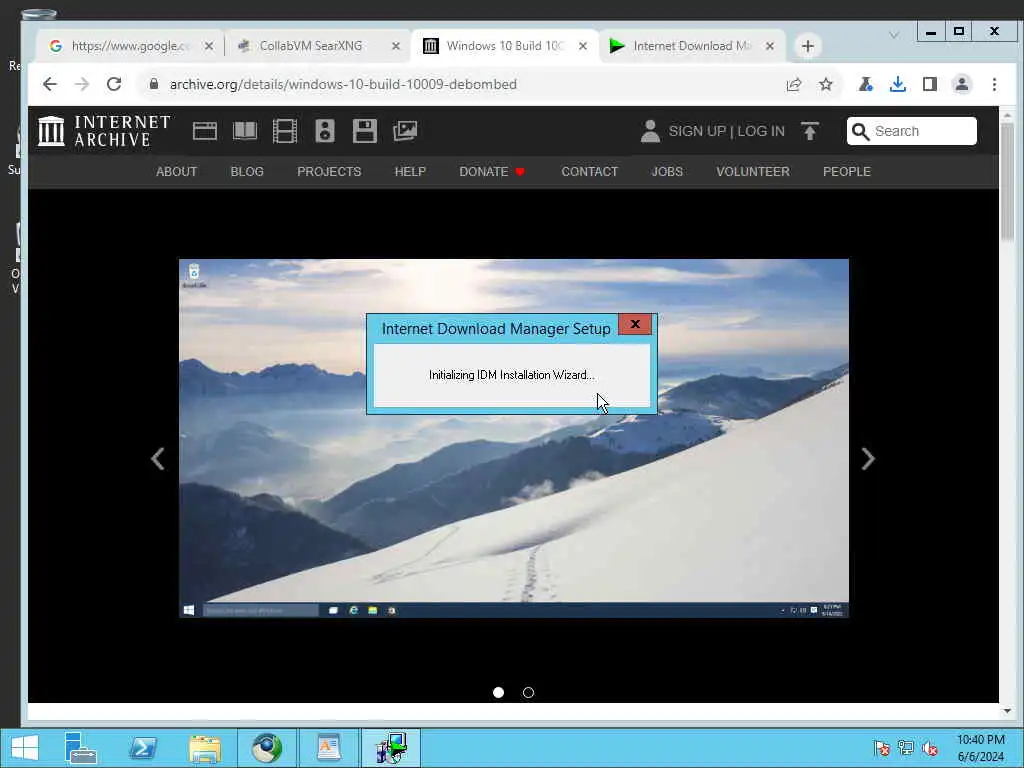Click the IDM installer taskbar icon
Viewport: 1024px width, 768px height.
(x=391, y=748)
